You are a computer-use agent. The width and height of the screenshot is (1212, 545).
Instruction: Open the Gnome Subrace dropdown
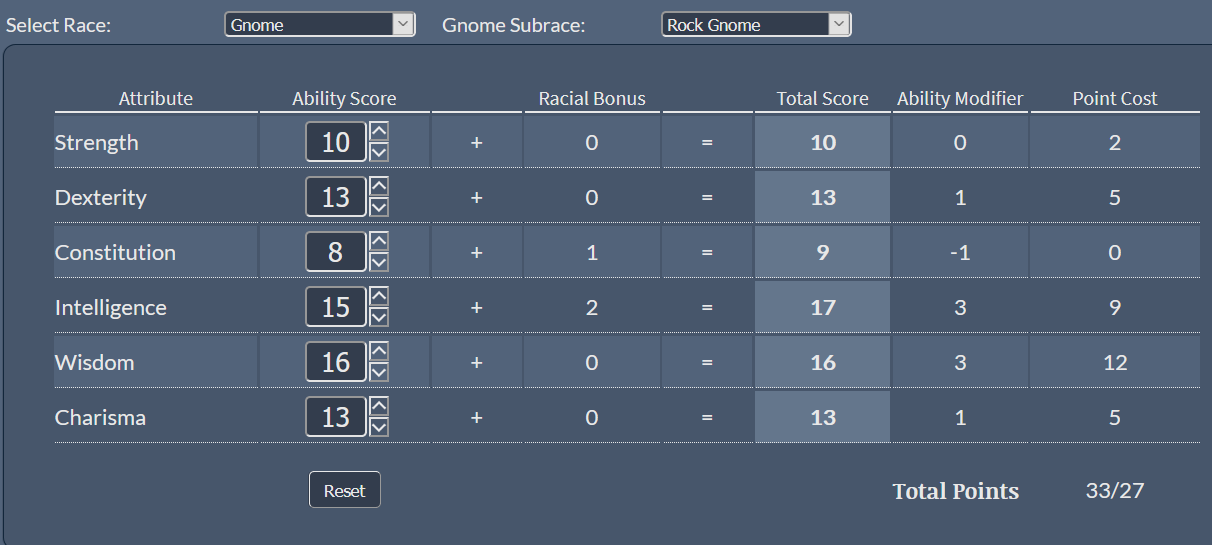(756, 25)
